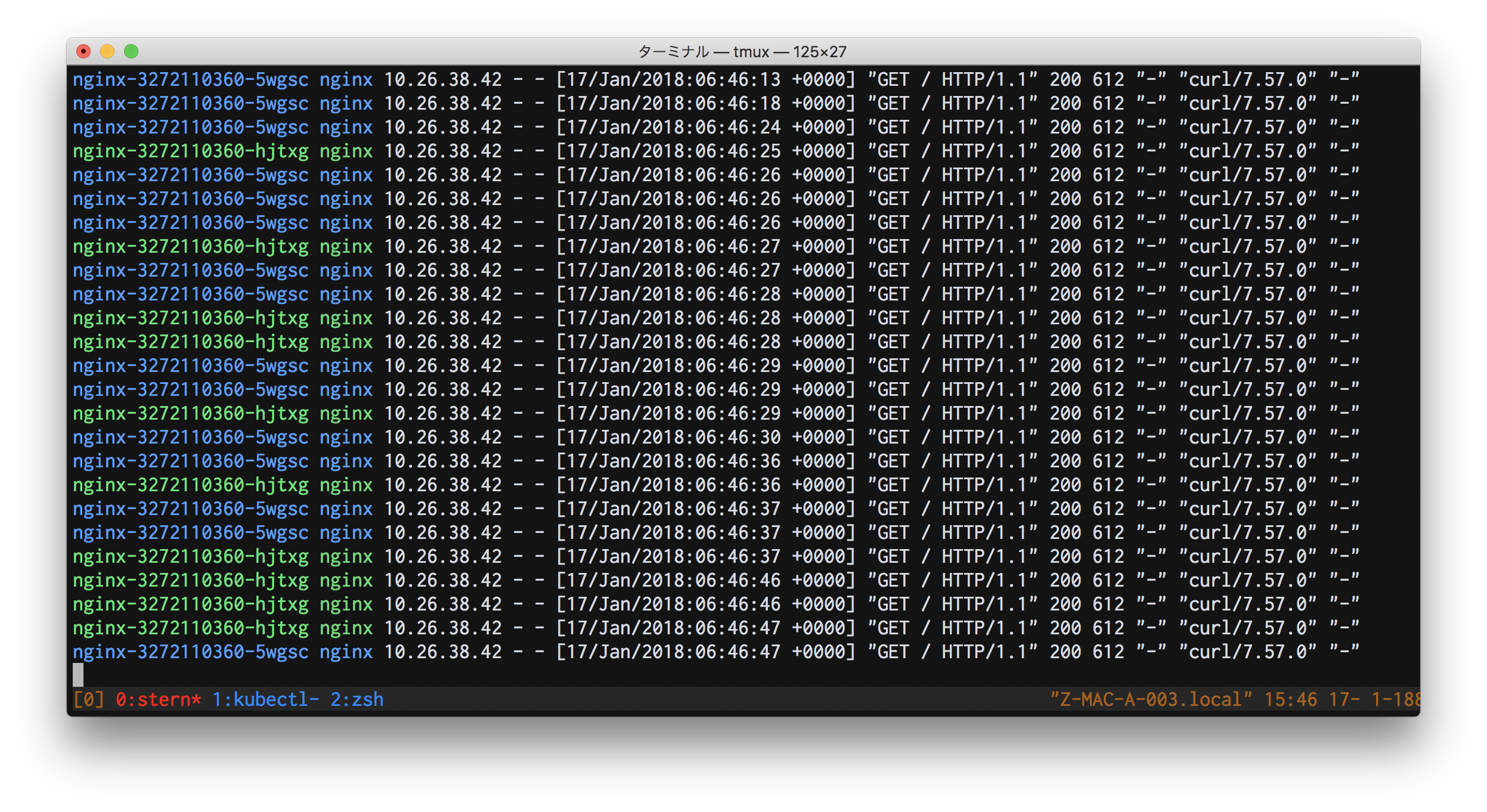Click the IP 10.26.38.42 on the 06:46:24 line
This screenshot has height=812, width=1487.
[x=443, y=127]
